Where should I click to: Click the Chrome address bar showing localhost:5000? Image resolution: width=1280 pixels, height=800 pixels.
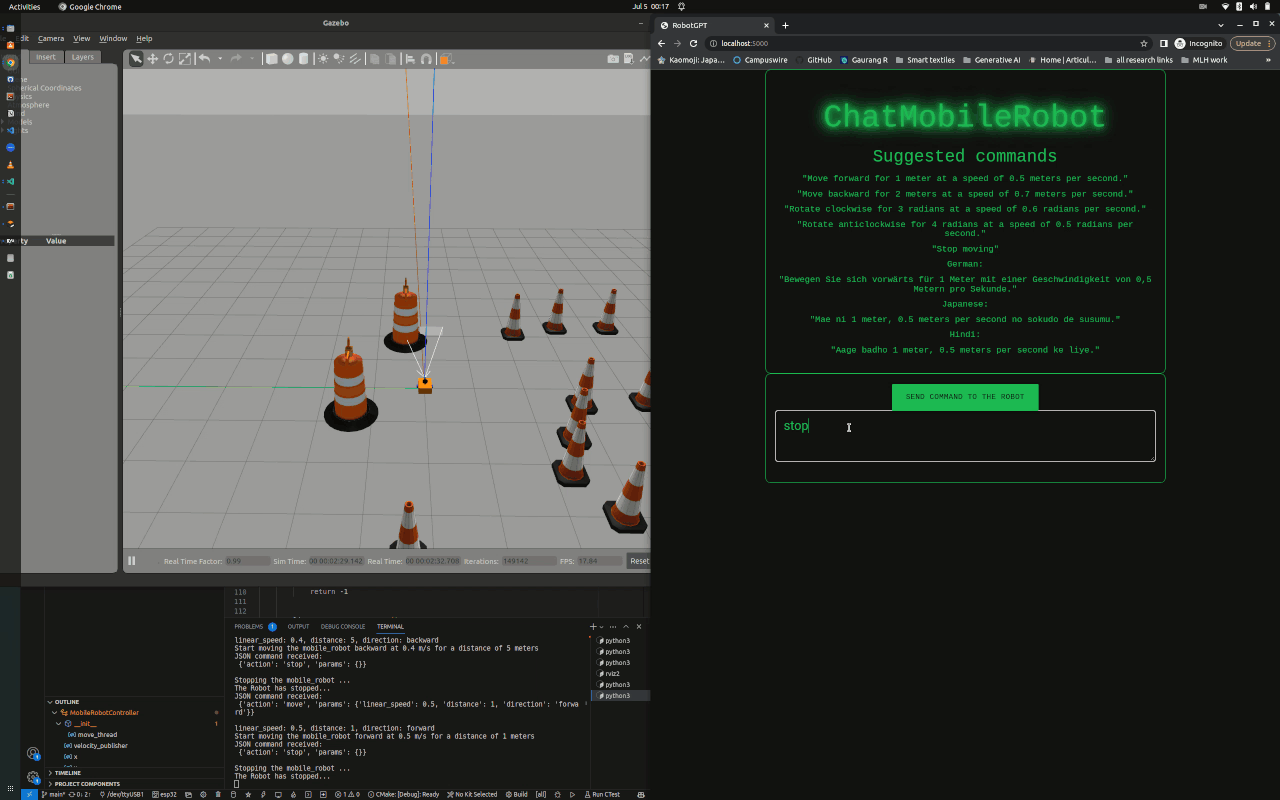pos(930,43)
